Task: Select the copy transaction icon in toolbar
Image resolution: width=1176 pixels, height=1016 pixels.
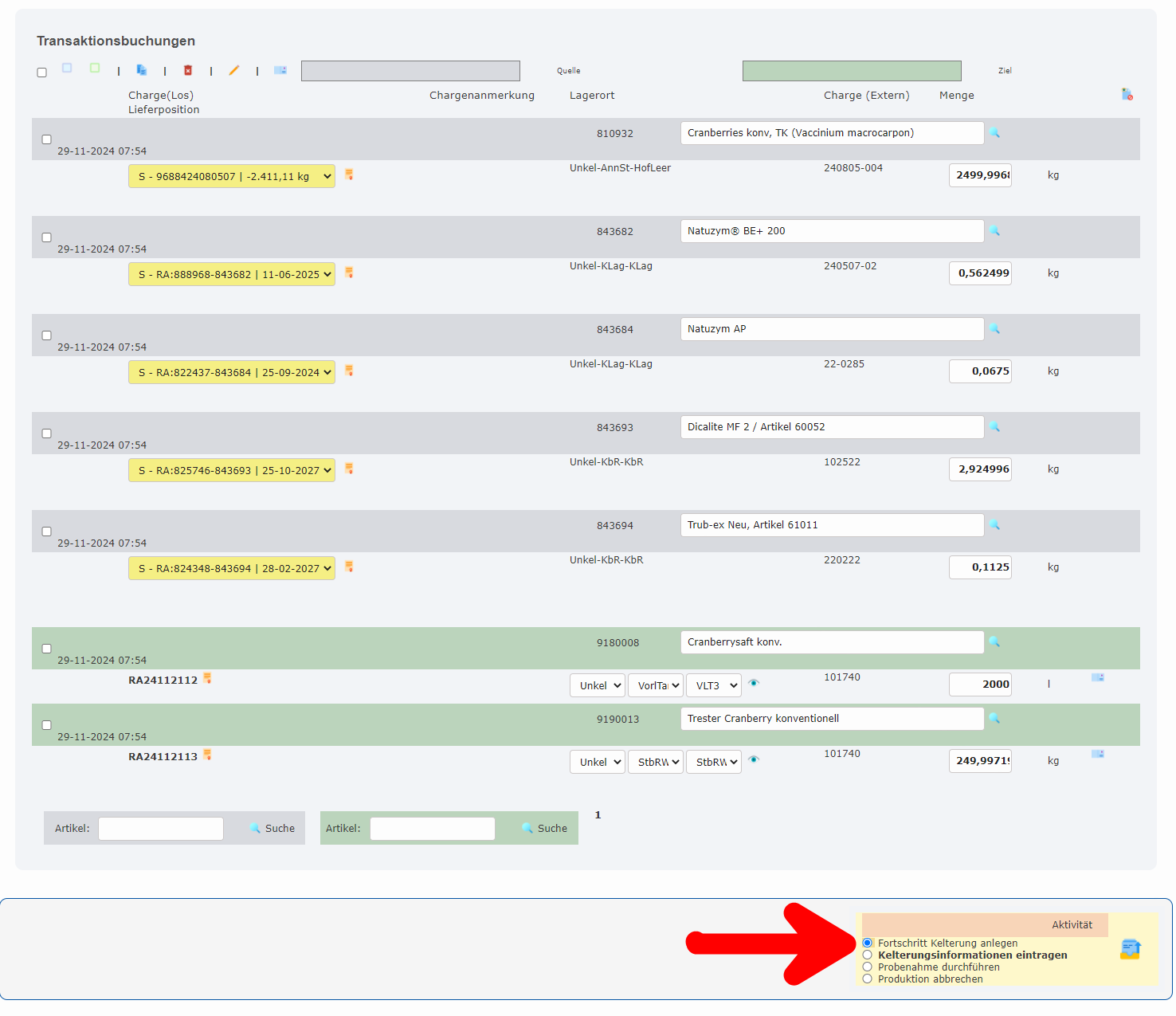Action: 142,70
